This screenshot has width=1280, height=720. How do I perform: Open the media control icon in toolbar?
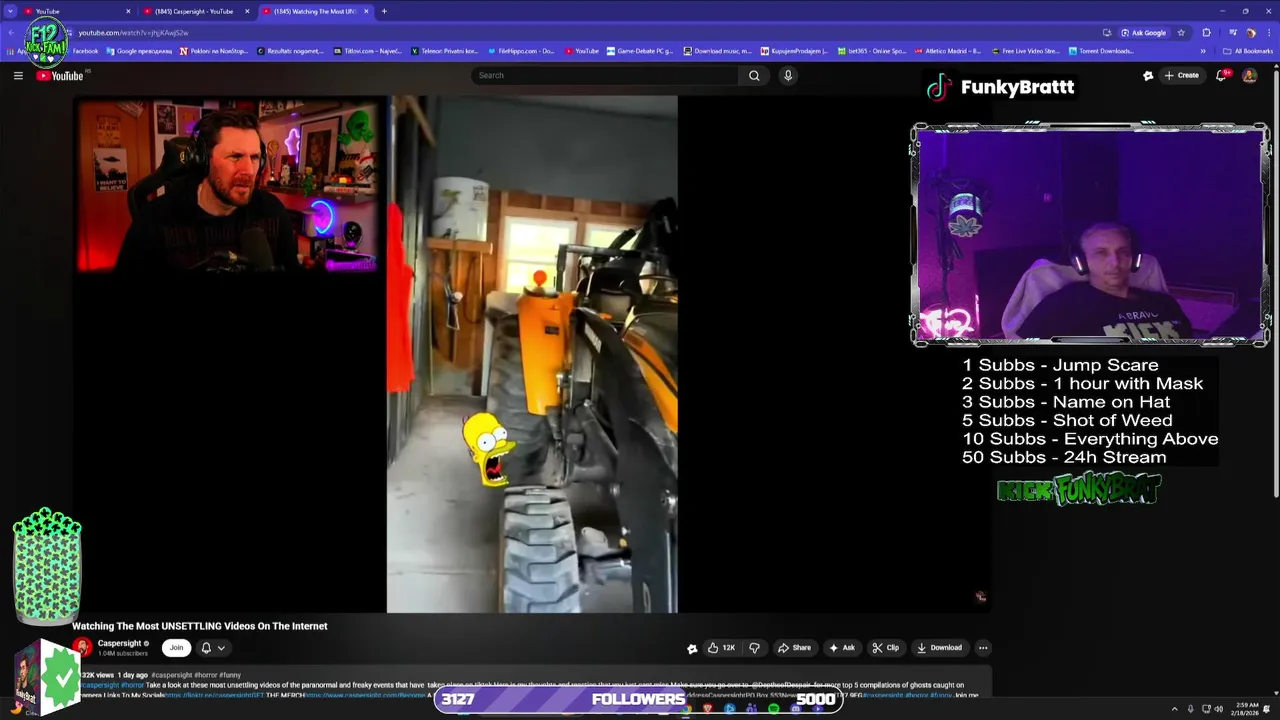1233,32
